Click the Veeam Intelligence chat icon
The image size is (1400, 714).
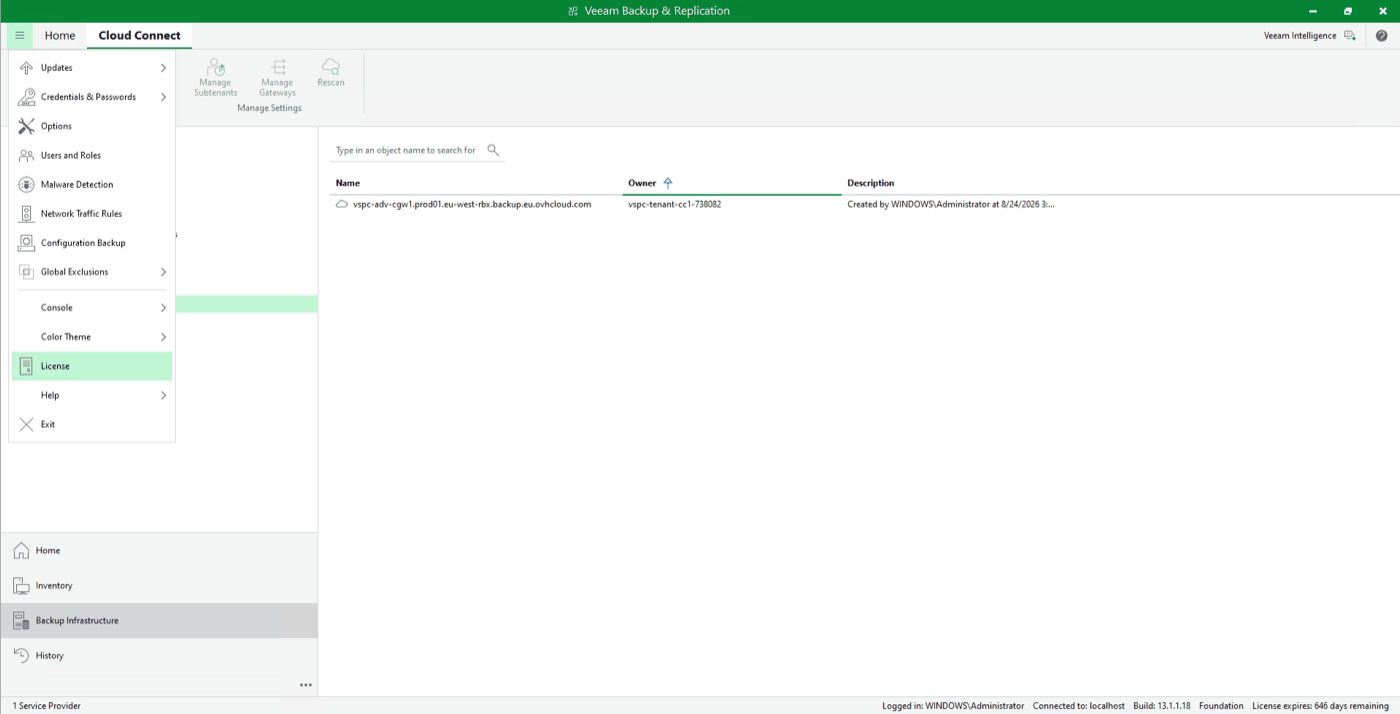(1350, 35)
